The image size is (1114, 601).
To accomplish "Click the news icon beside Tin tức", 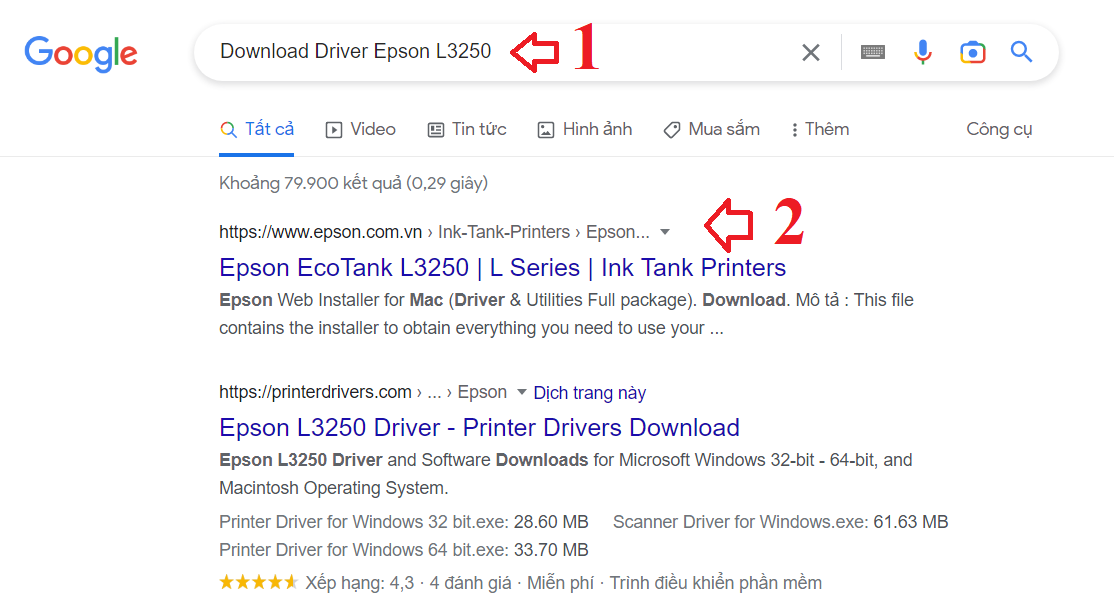I will [435, 129].
